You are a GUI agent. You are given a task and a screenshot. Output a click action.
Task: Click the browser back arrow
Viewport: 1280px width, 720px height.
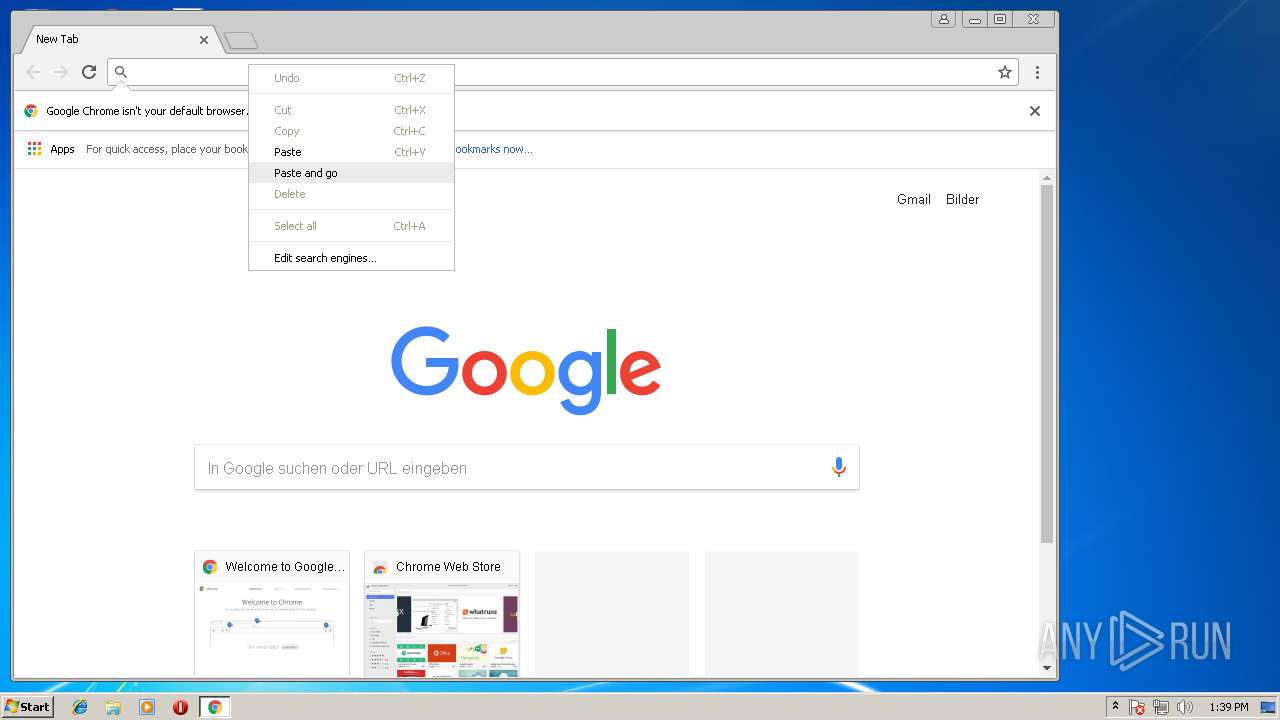[33, 72]
